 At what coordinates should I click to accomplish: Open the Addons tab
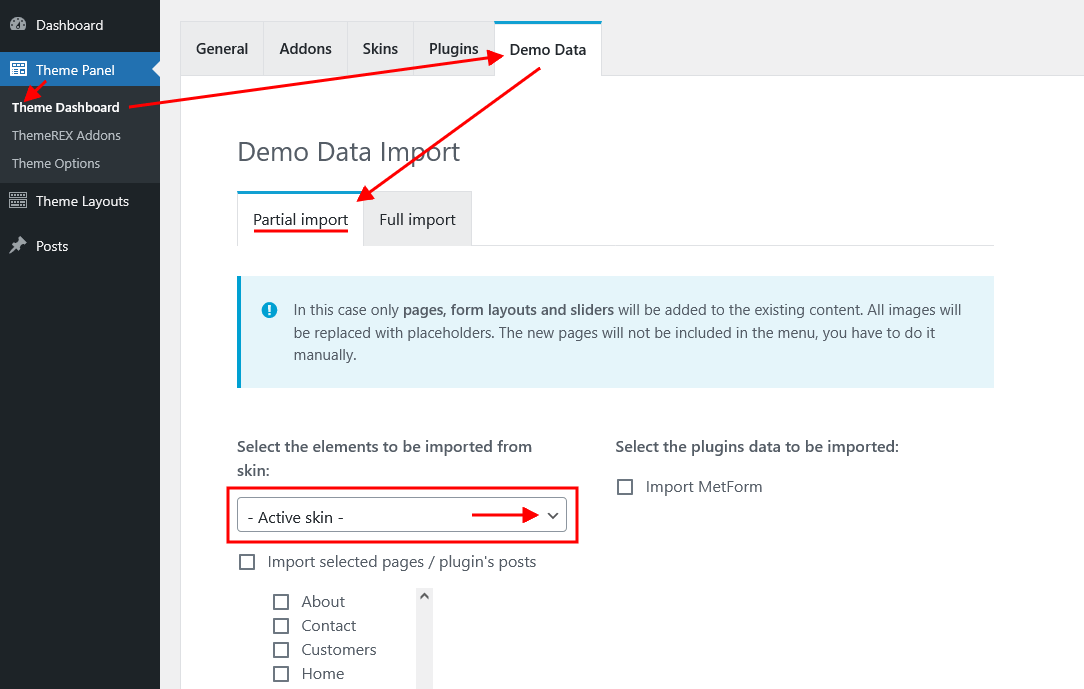tap(305, 49)
